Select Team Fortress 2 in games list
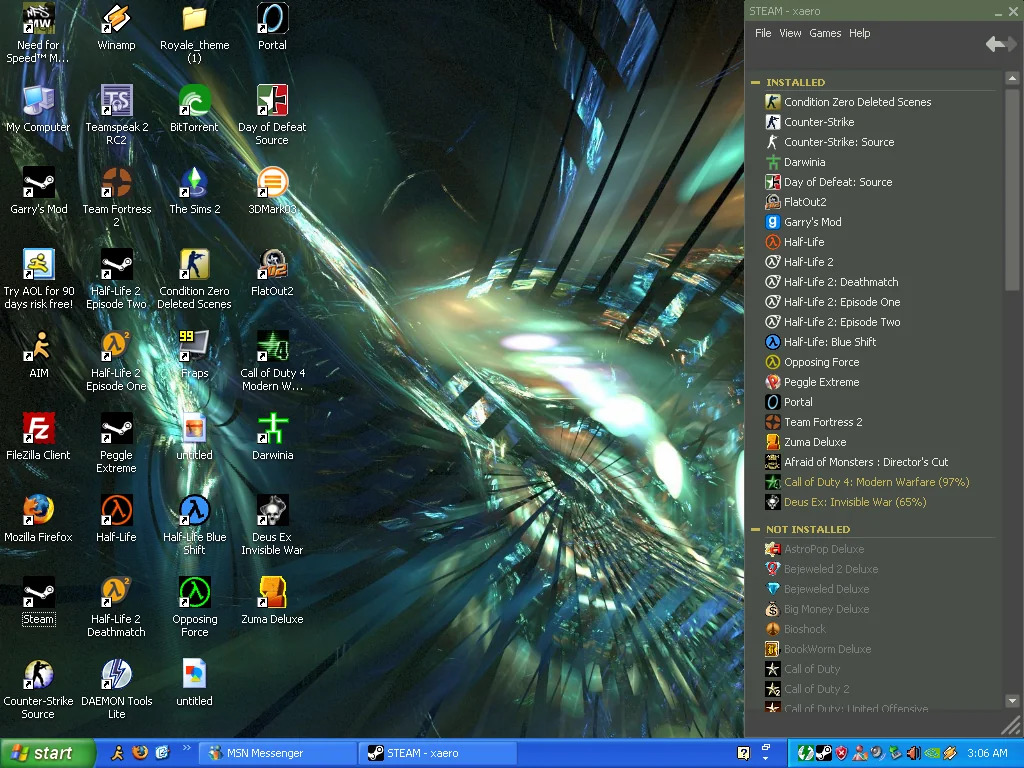The height and width of the screenshot is (768, 1024). coord(822,422)
